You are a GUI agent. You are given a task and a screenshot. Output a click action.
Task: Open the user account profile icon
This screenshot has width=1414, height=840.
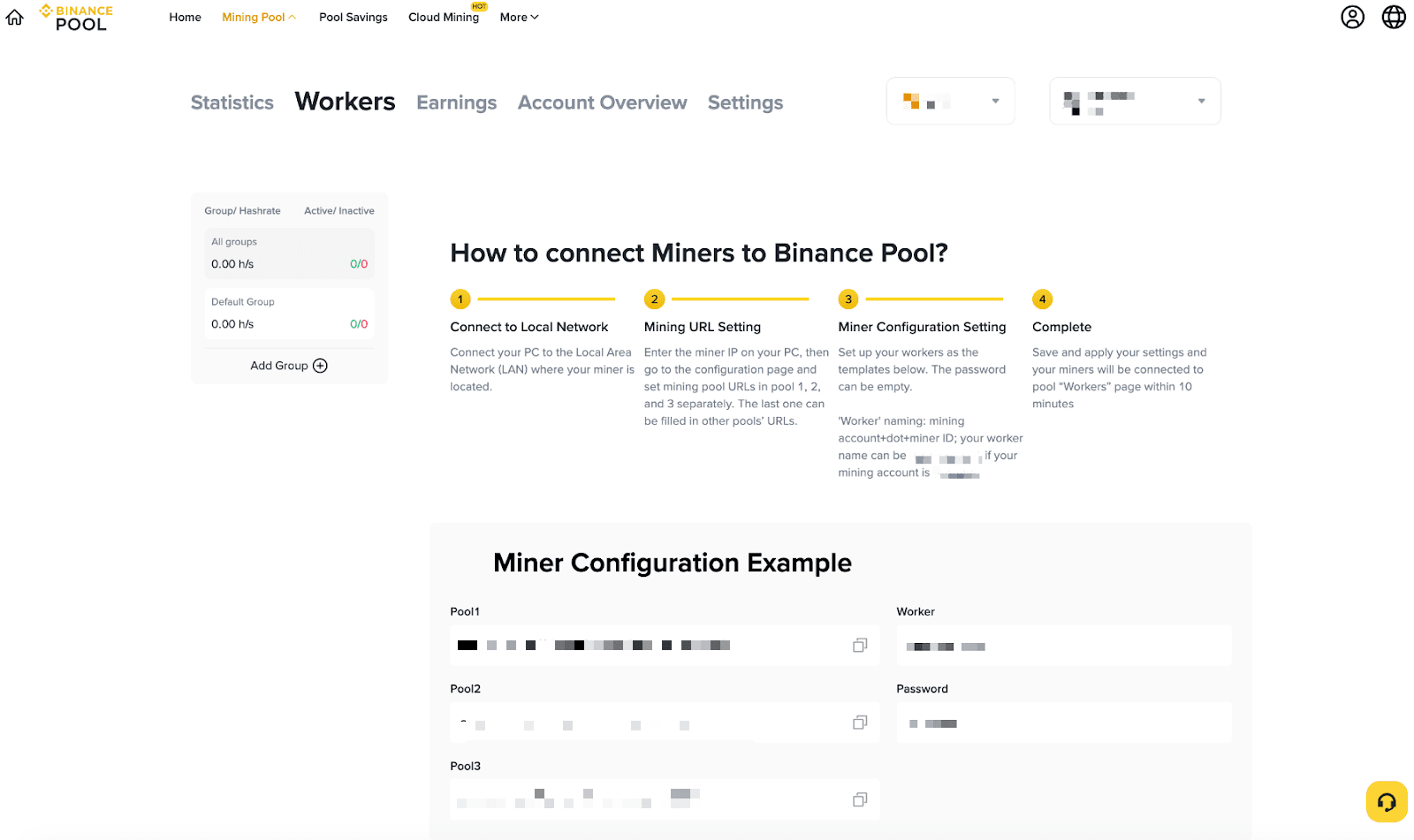(x=1352, y=17)
